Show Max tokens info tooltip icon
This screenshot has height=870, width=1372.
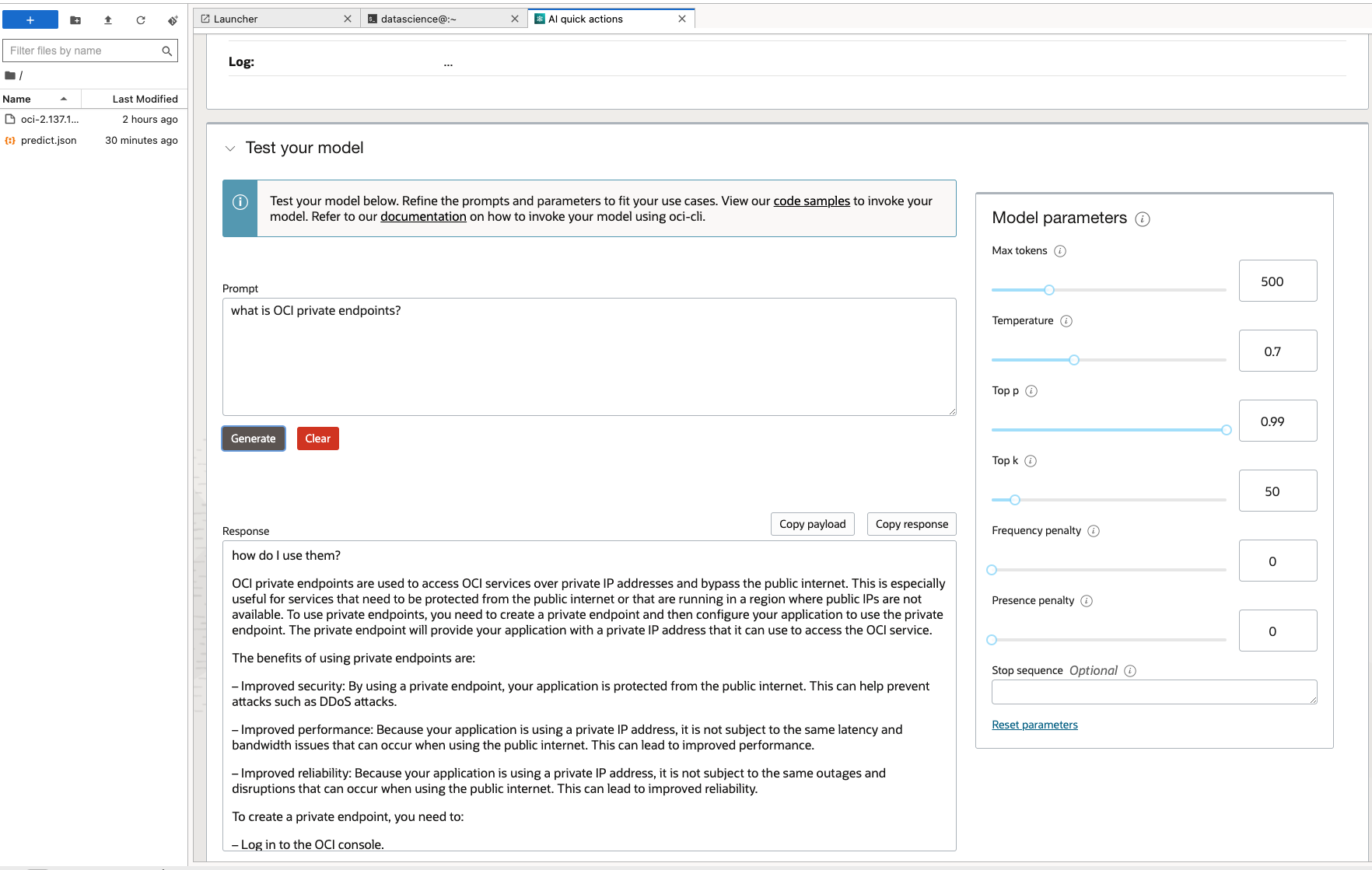(1060, 251)
